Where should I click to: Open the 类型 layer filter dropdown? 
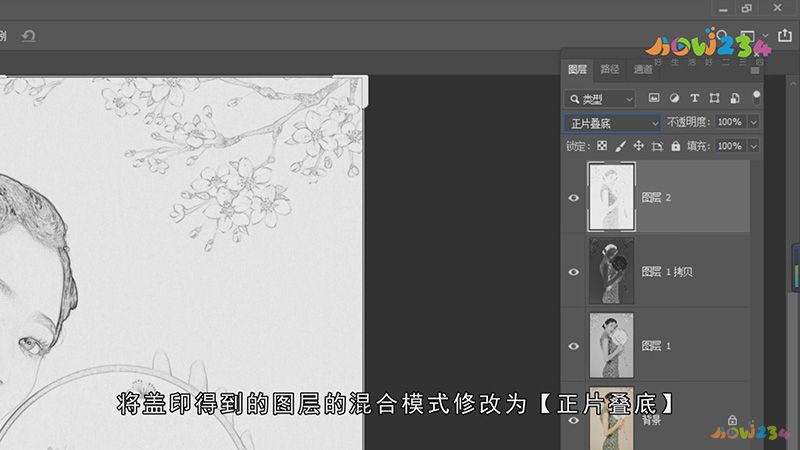pyautogui.click(x=599, y=98)
